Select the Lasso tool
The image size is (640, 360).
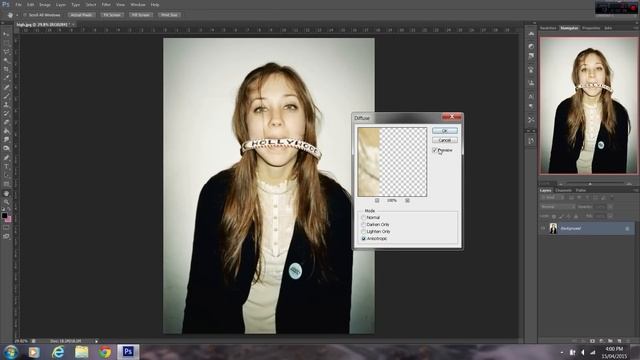pyautogui.click(x=6, y=52)
